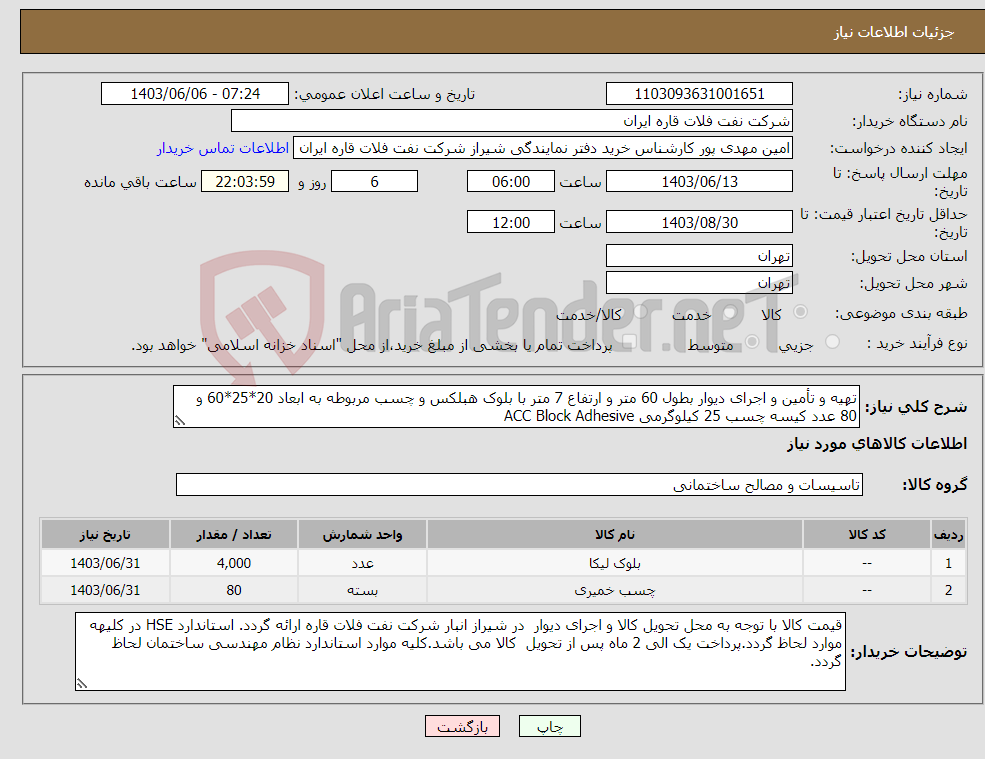Select the جزیی purchase type radio
Screen dimensions: 985x759
(832, 342)
